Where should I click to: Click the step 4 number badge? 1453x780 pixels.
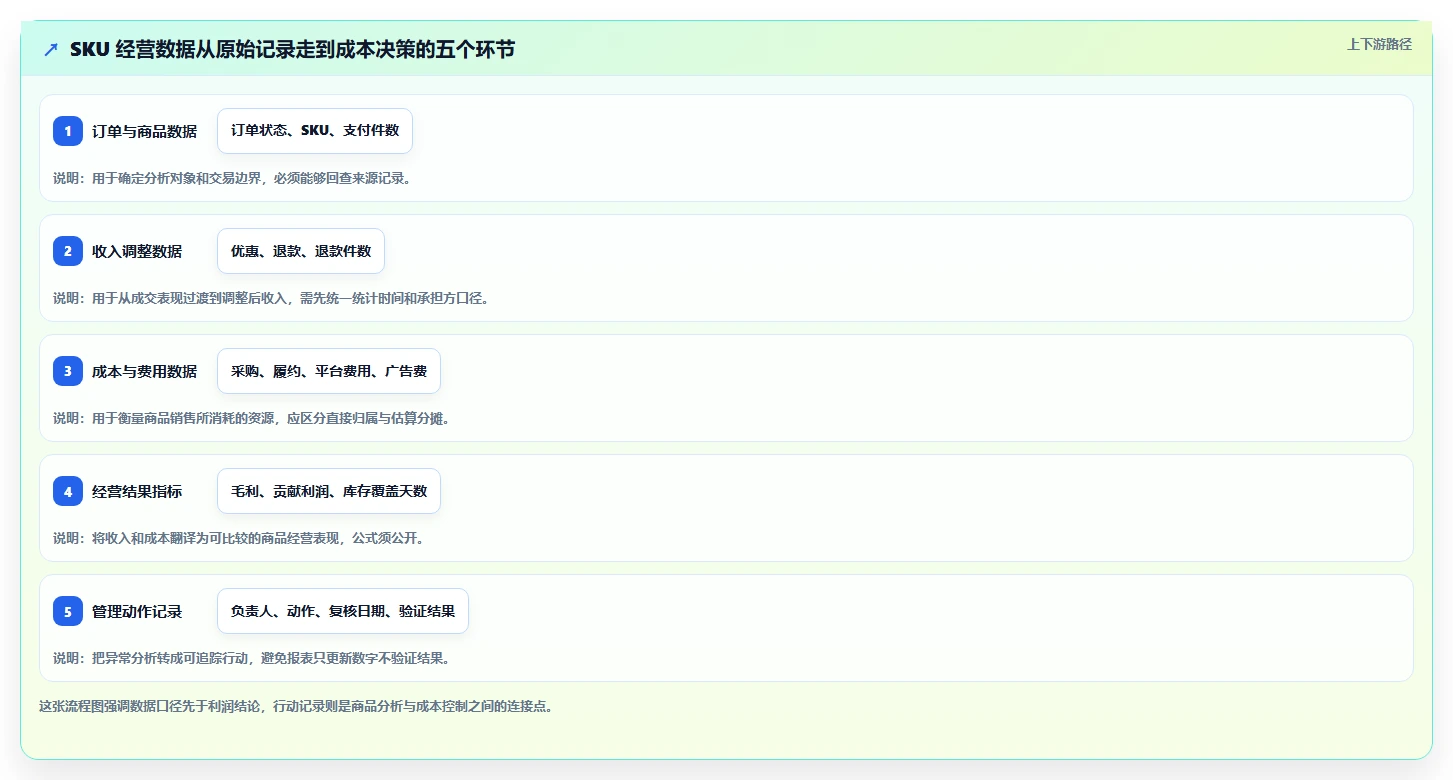tap(68, 491)
